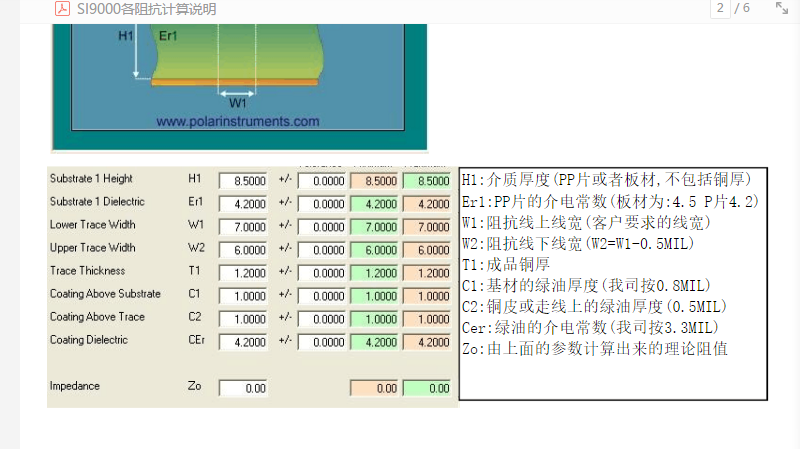Click the Lower Trace Width label
This screenshot has height=449, width=800.
click(x=92, y=224)
